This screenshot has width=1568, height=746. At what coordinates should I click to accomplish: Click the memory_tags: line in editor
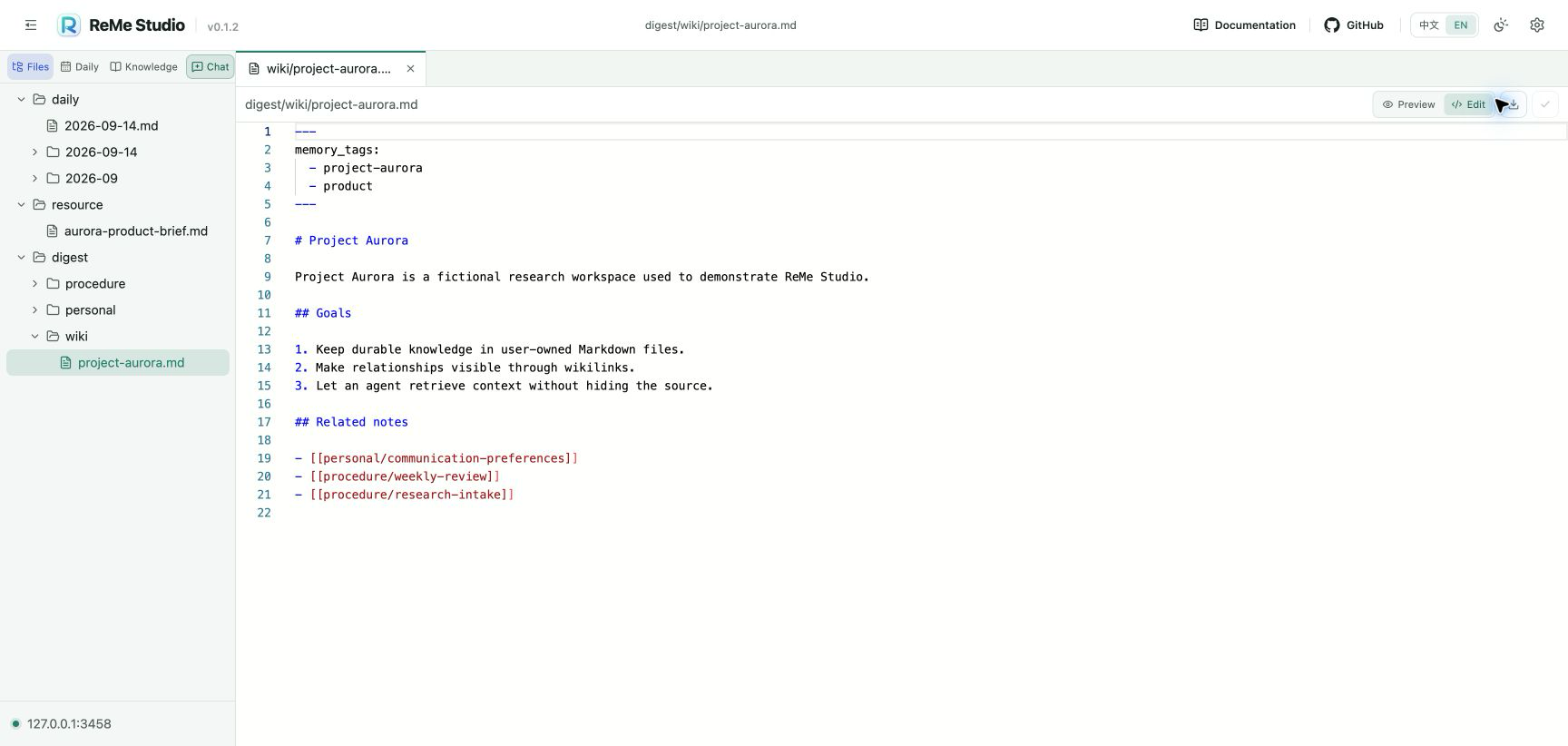(x=338, y=150)
